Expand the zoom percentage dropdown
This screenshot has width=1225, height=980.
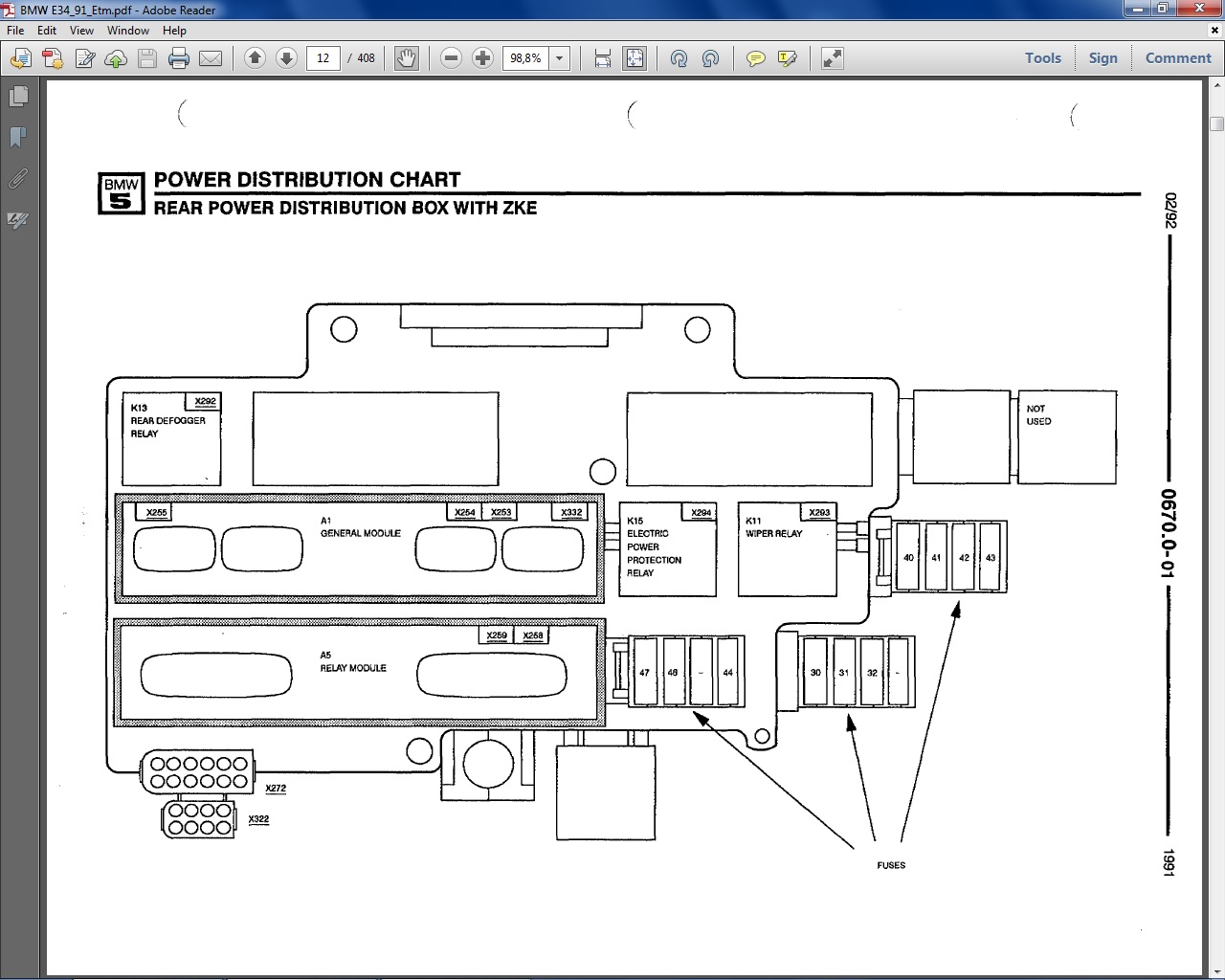tap(560, 58)
